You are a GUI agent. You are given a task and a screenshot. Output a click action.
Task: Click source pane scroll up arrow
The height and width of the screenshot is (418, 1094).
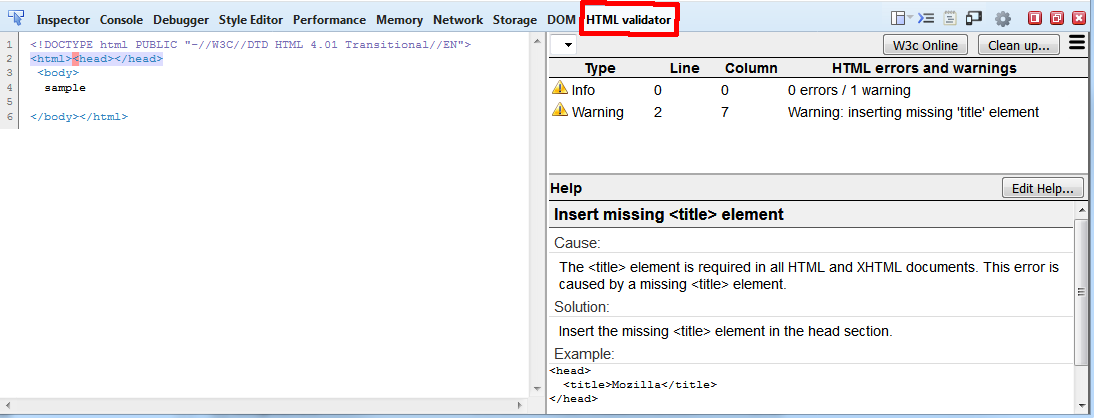tap(537, 41)
